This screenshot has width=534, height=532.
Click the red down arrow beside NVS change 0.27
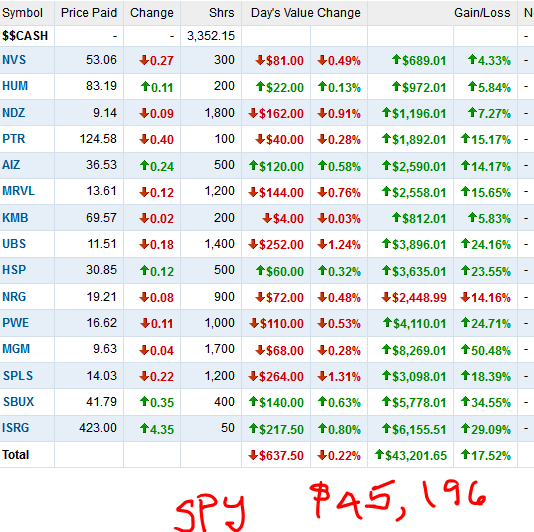click(x=144, y=60)
